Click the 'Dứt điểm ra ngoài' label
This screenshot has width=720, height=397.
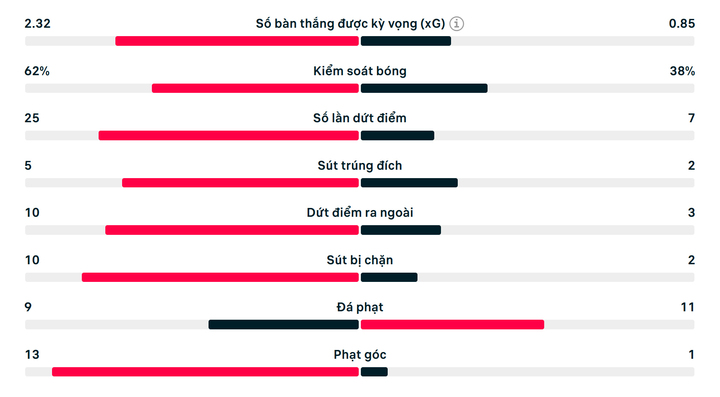[x=360, y=213]
